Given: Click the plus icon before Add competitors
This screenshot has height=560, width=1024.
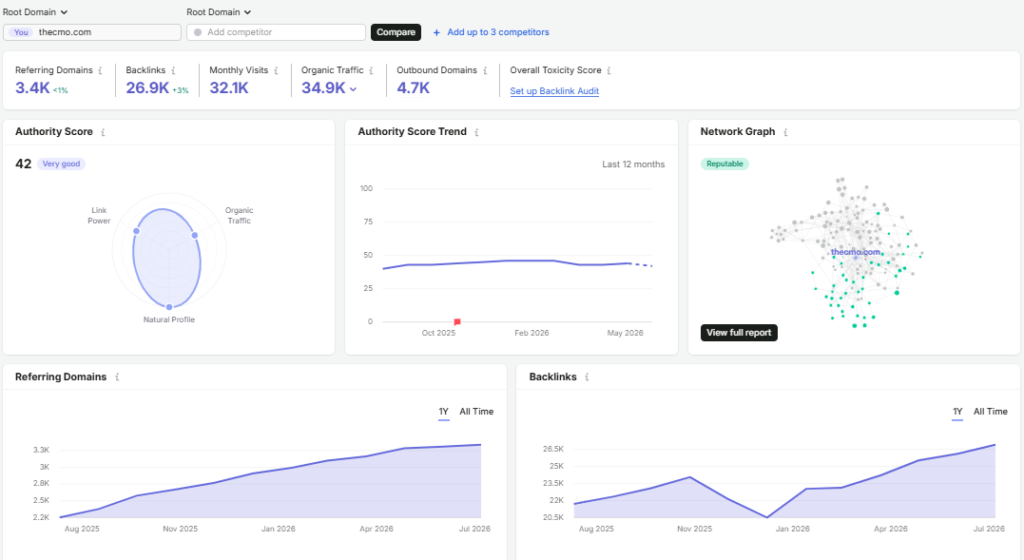Looking at the screenshot, I should [436, 32].
